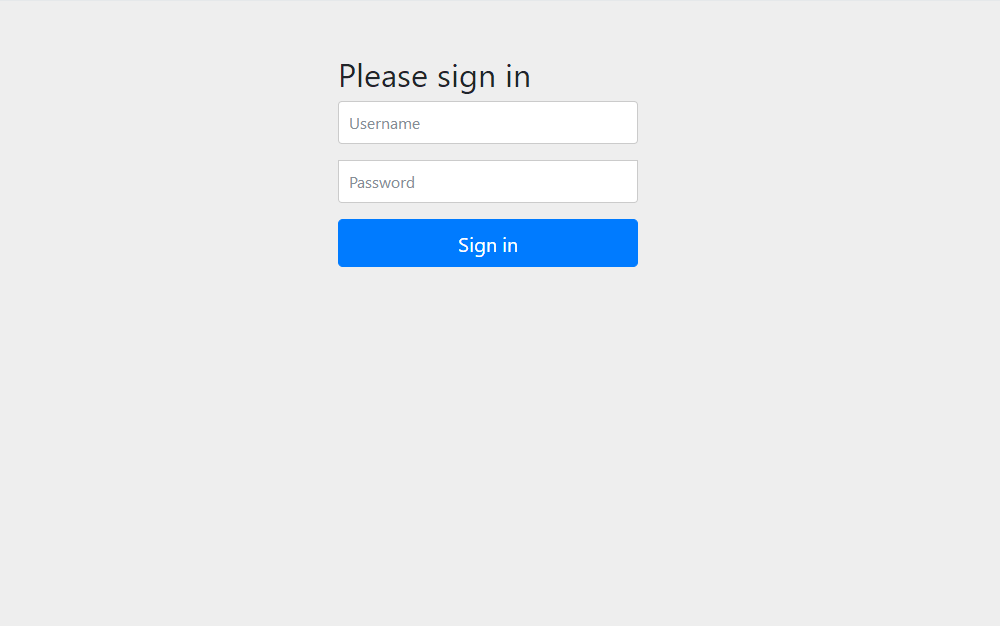Select the second login form field
Screen dimensions: 1000x626
pyautogui.click(x=488, y=182)
